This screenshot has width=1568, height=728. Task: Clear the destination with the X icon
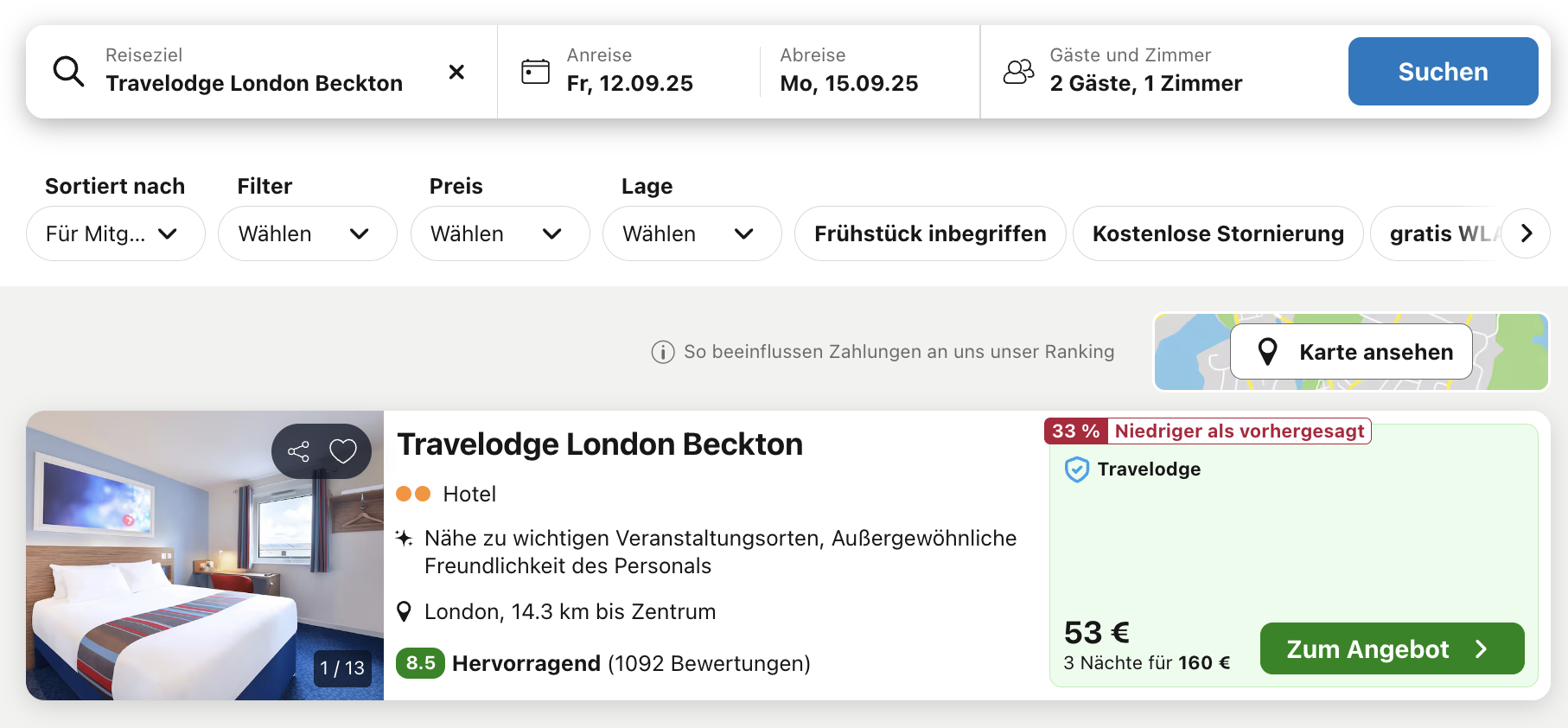pos(456,72)
